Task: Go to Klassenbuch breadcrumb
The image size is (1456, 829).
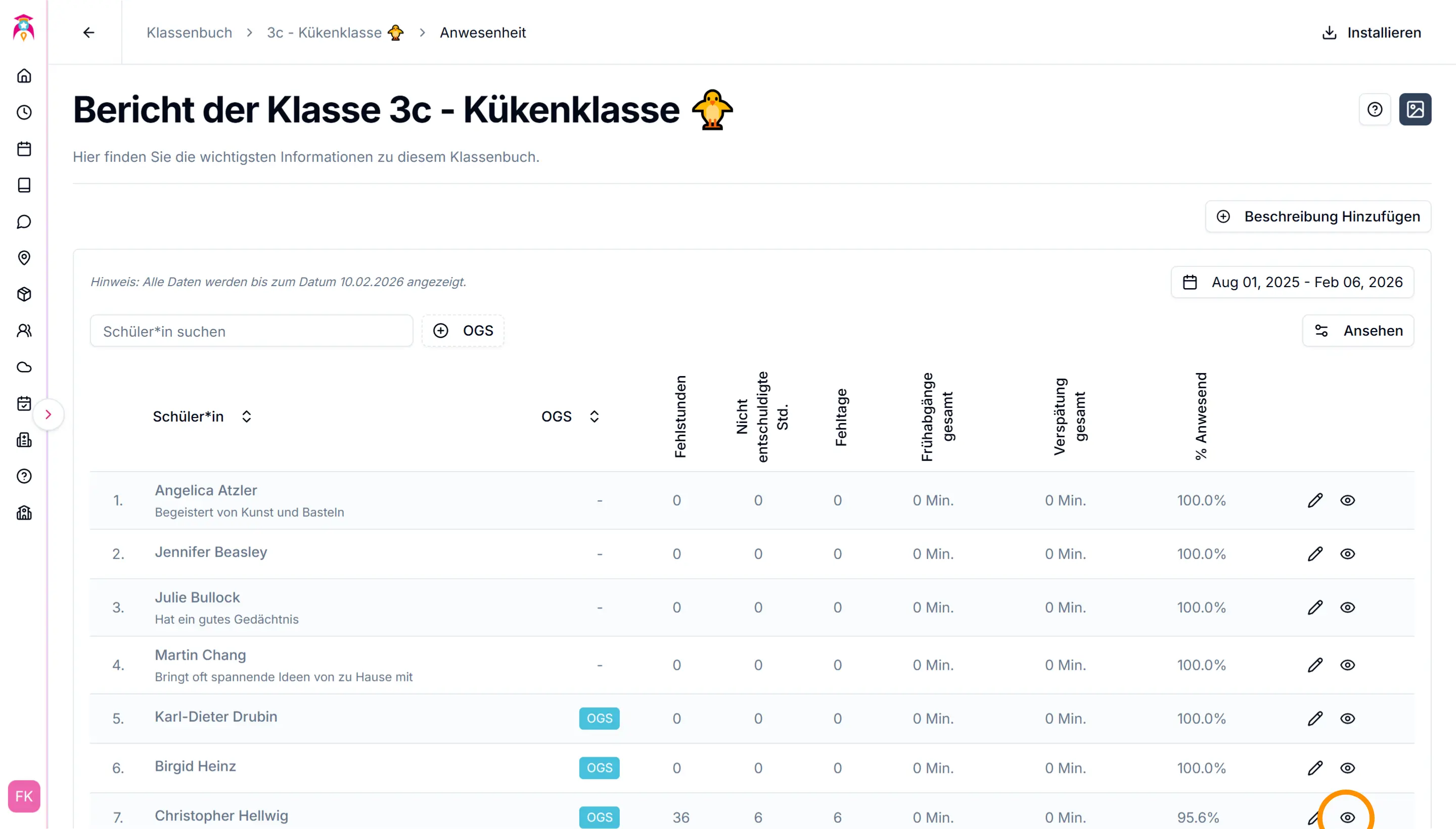Action: pos(189,32)
